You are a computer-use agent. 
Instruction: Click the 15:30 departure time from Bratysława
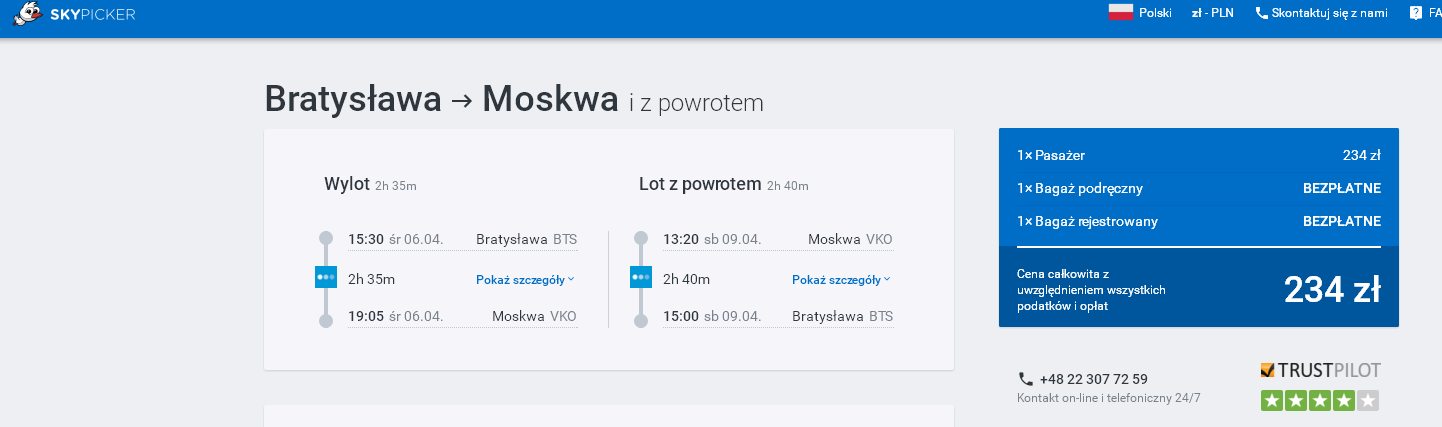[366, 240]
